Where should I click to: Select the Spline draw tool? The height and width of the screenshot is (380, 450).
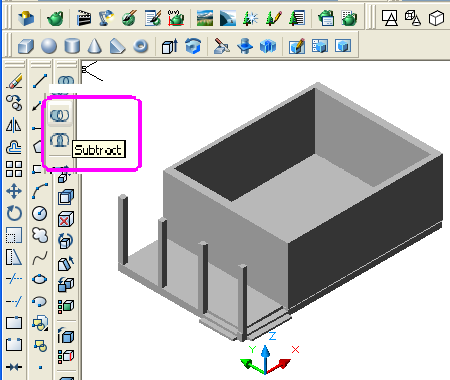pos(40,257)
